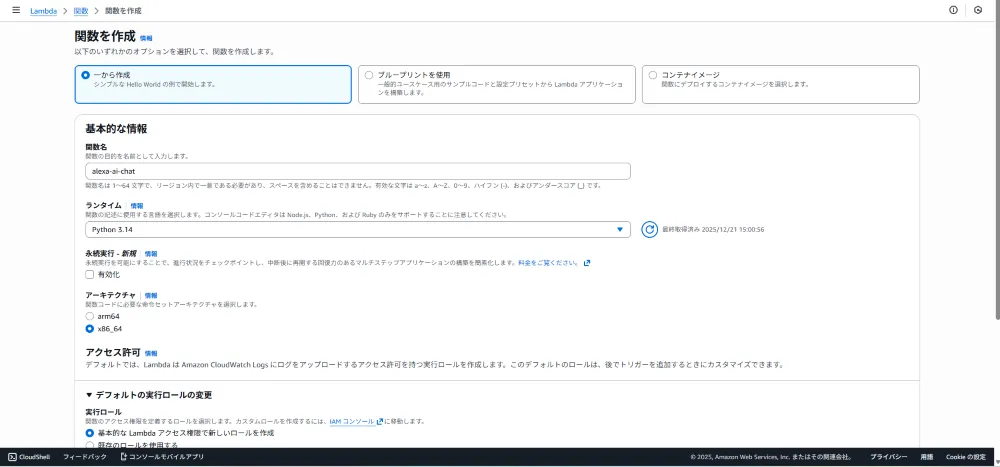Image resolution: width=1000 pixels, height=467 pixels.
Task: Open IAM コンソール link
Action: [x=352, y=422]
